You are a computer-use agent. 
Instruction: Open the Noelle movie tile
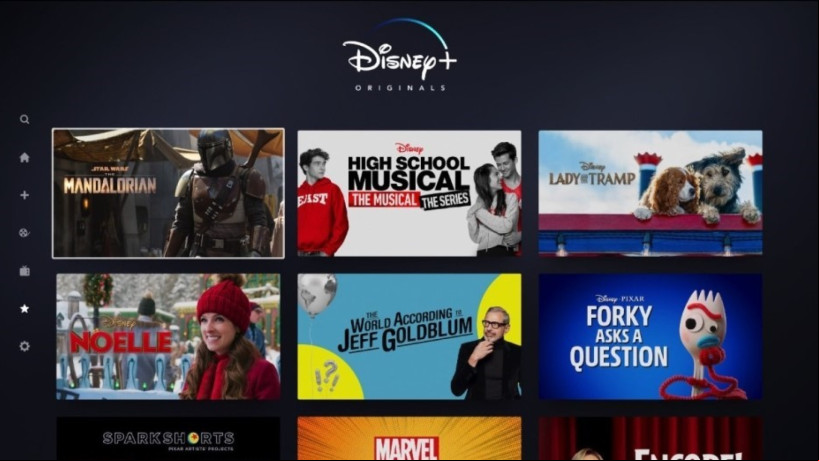point(168,337)
